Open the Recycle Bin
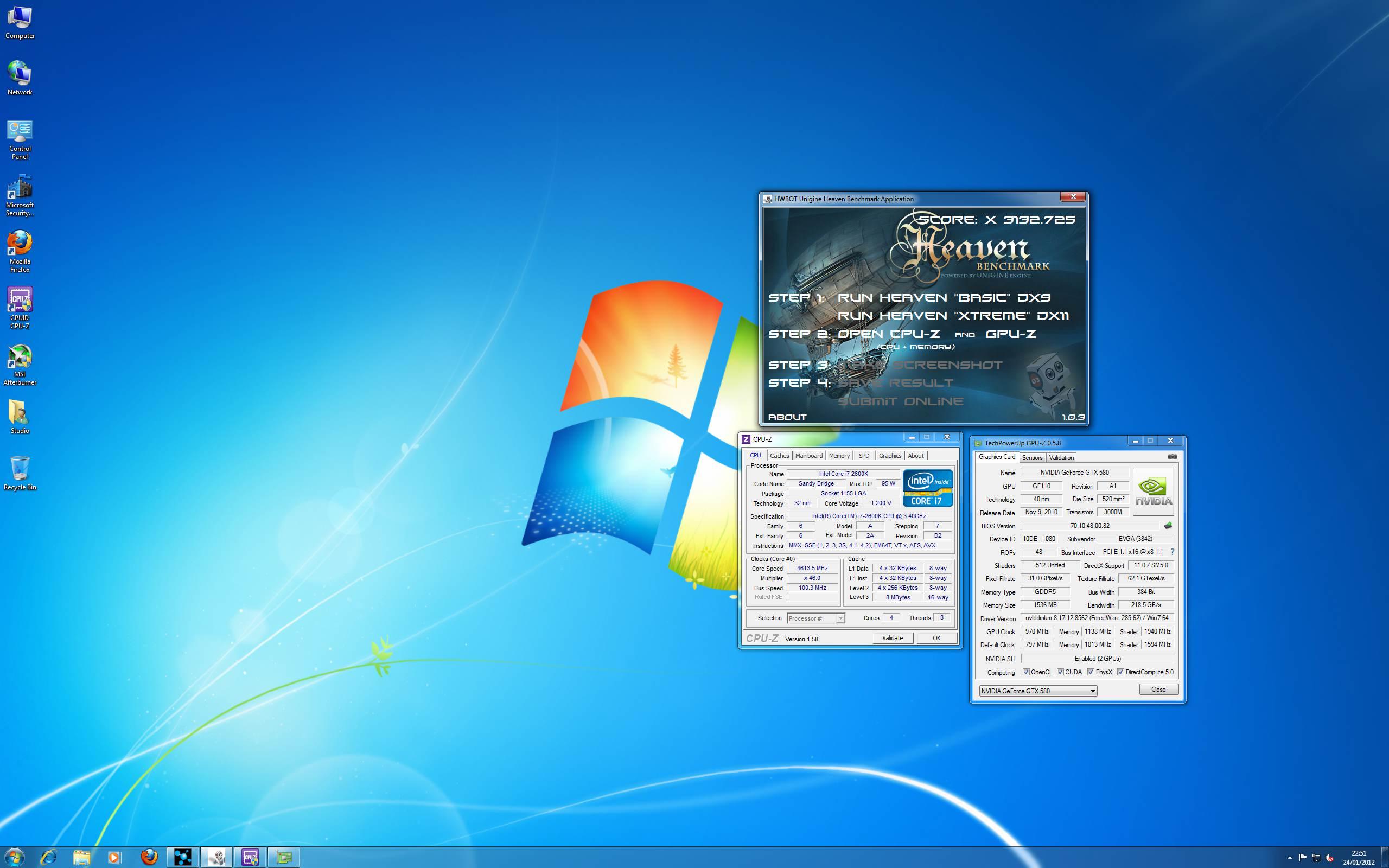The width and height of the screenshot is (1389, 868). click(x=20, y=474)
